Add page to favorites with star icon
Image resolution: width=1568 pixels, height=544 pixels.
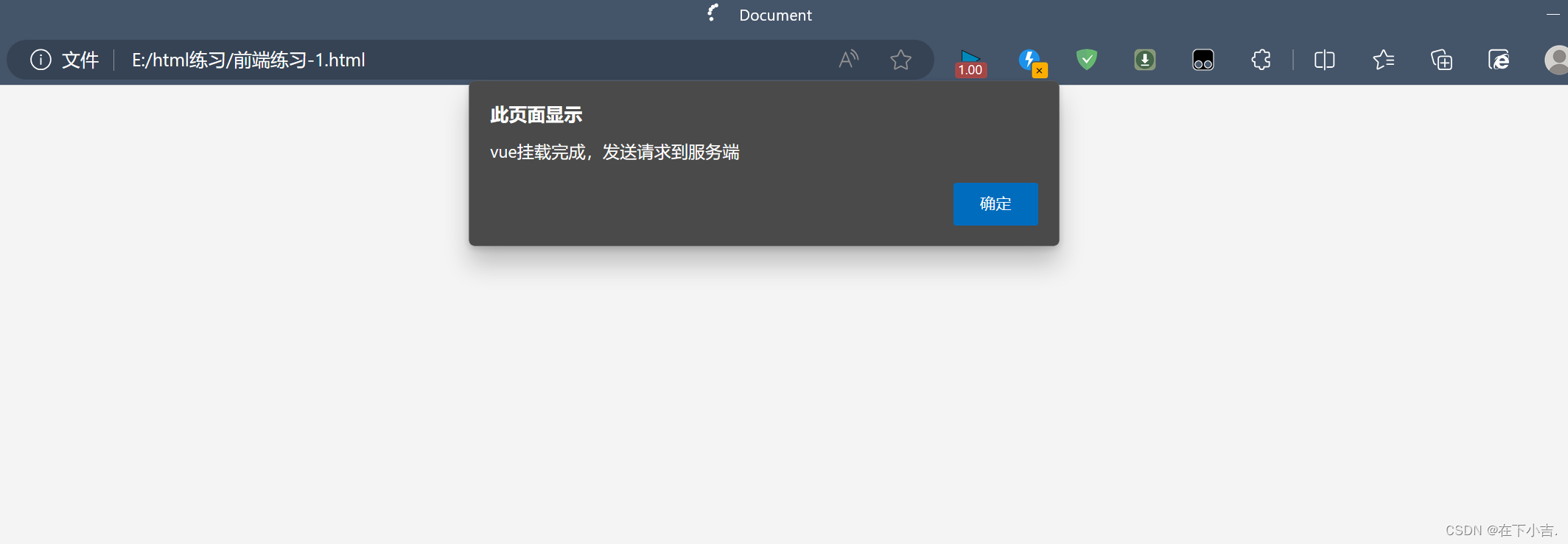click(900, 60)
